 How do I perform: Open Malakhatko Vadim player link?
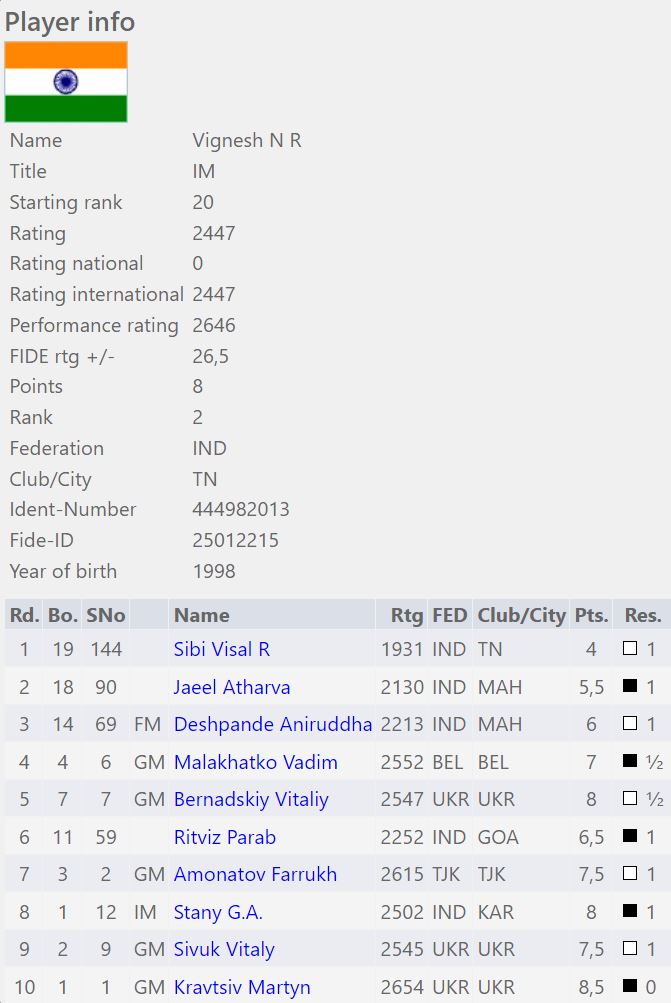point(255,762)
